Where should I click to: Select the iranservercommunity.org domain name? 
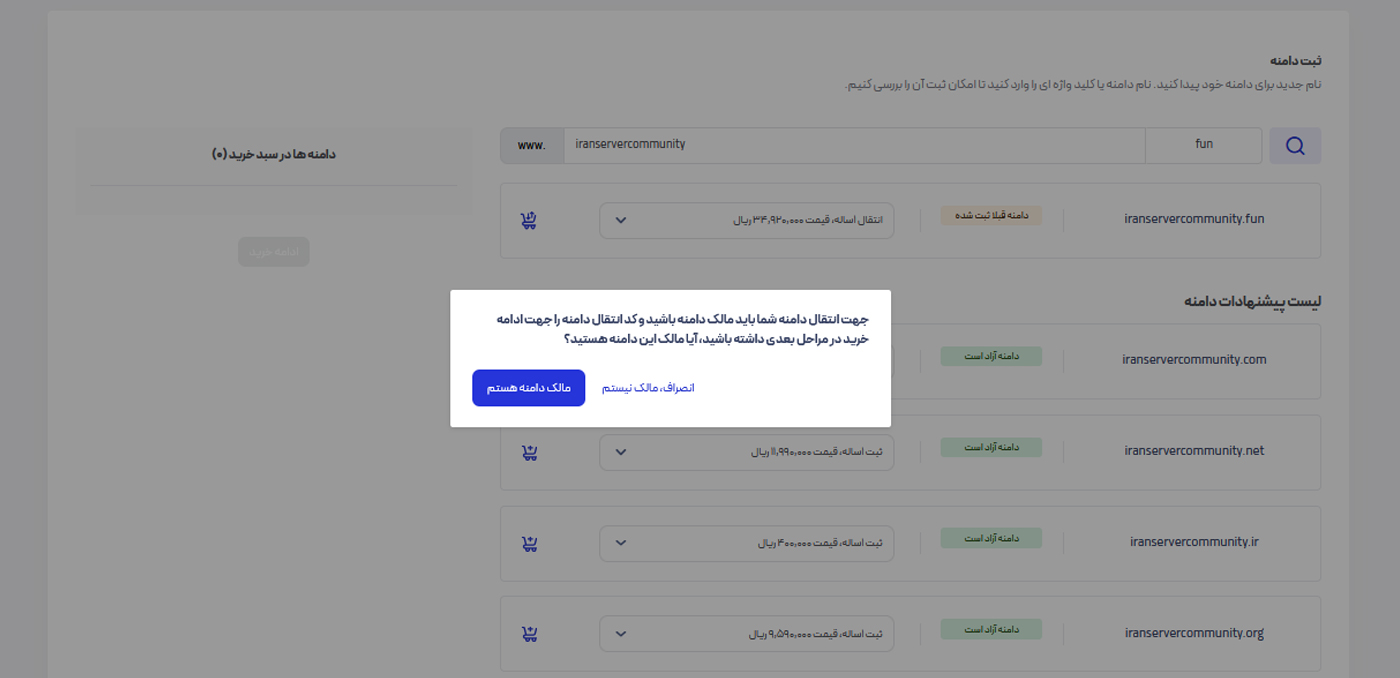tap(1194, 633)
